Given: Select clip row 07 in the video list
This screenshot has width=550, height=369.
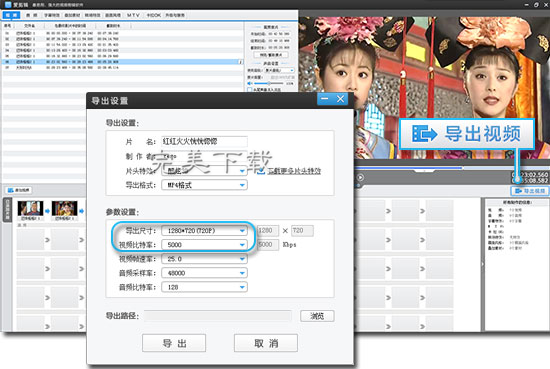Looking at the screenshot, I should pos(121,67).
